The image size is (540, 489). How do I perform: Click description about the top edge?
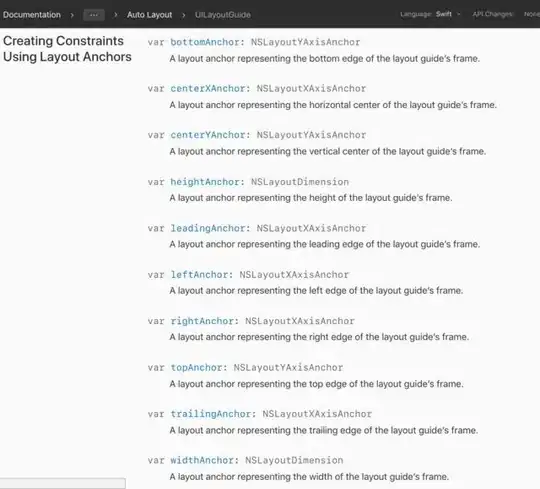(316, 384)
